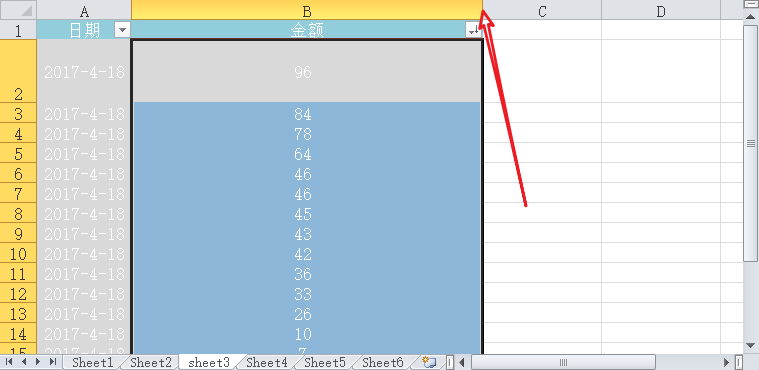The width and height of the screenshot is (759, 370).
Task: Select cell with value 43
Action: pos(306,233)
